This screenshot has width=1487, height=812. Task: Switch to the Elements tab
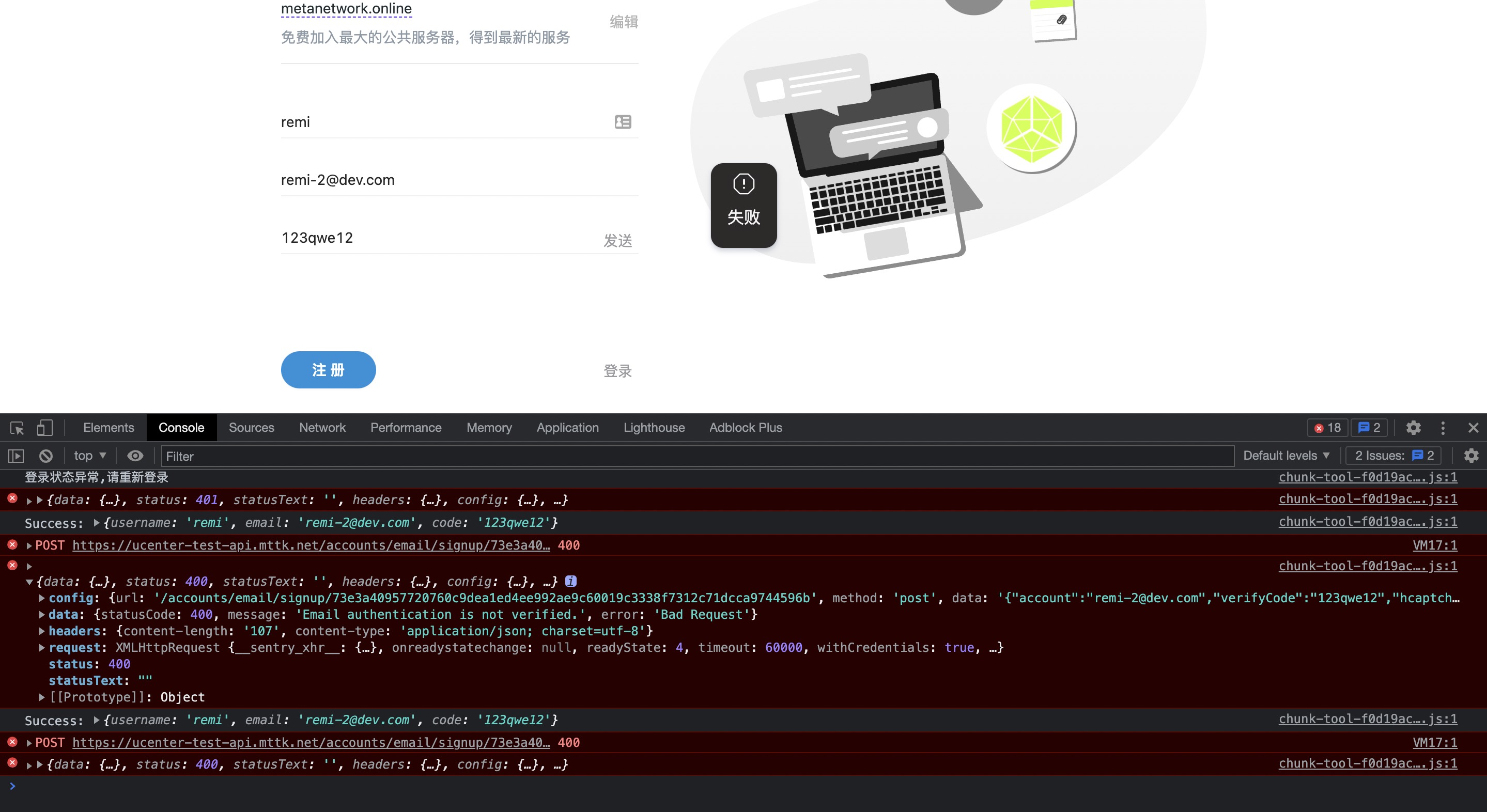point(109,428)
